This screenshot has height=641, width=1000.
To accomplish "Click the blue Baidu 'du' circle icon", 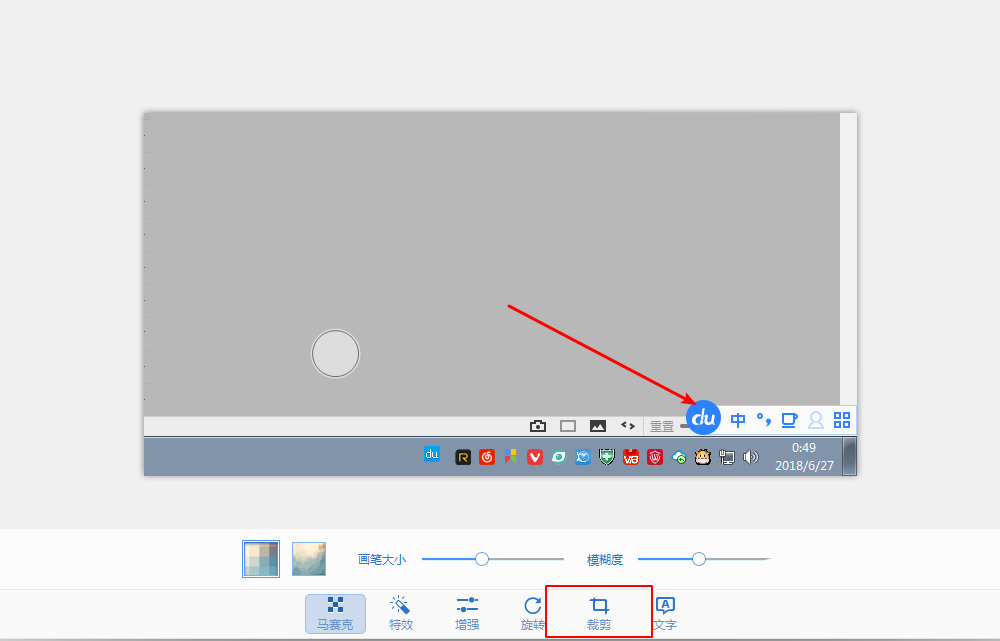I will click(x=704, y=418).
